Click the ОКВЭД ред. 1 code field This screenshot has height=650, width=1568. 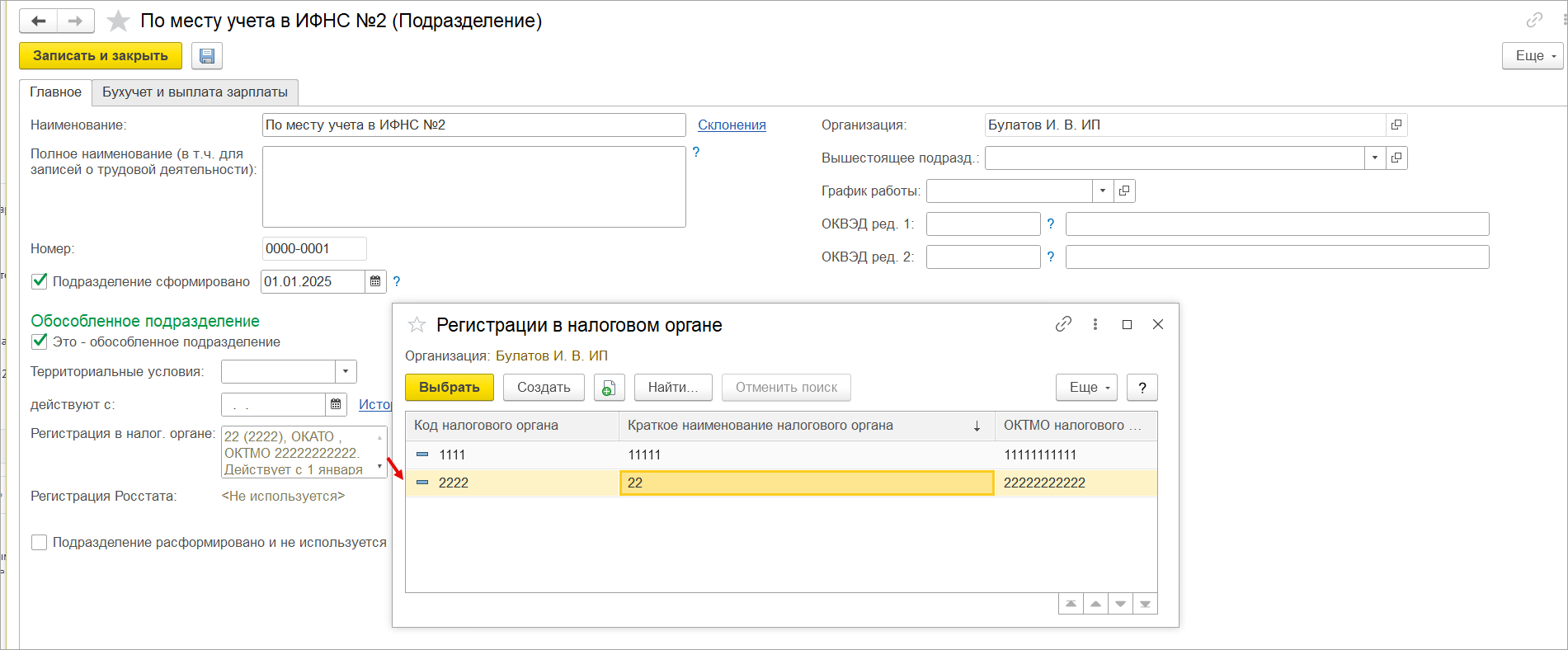pyautogui.click(x=983, y=224)
